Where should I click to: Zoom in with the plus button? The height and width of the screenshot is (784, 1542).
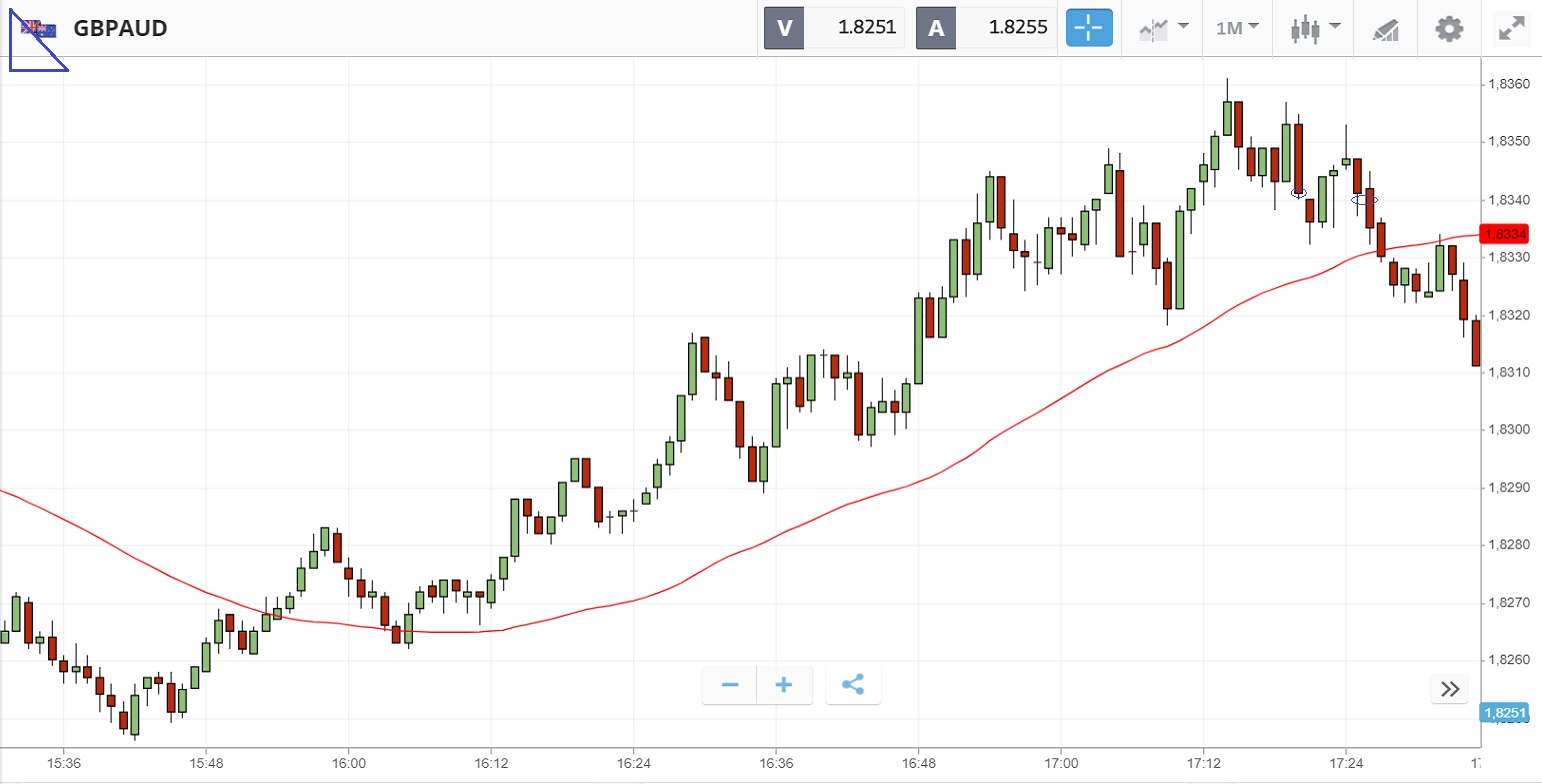tap(784, 685)
